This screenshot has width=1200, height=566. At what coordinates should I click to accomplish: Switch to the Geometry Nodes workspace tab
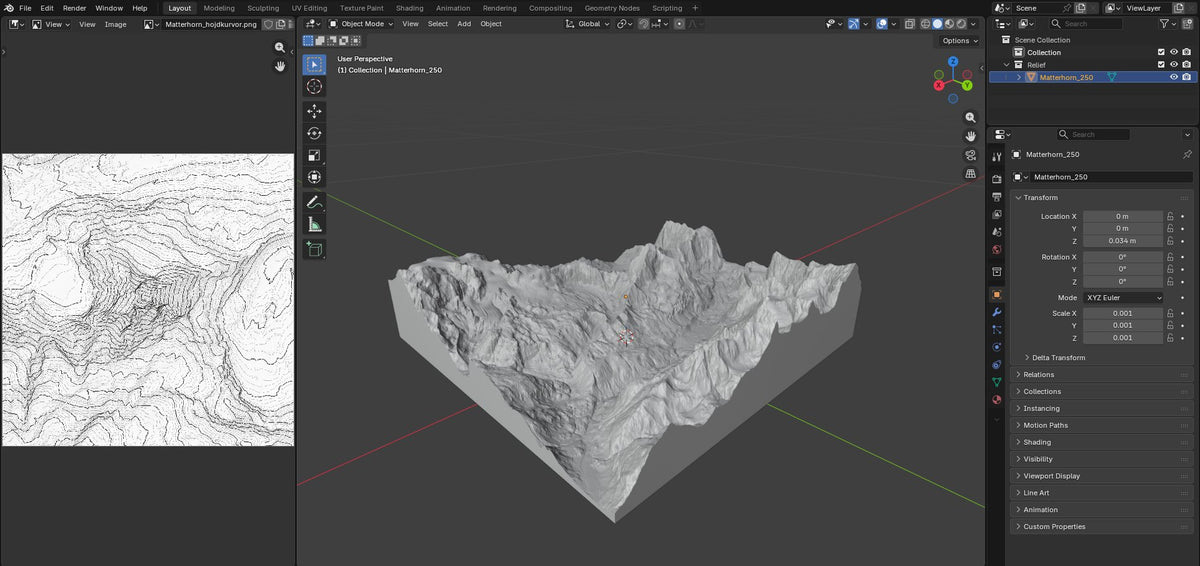[x=612, y=8]
